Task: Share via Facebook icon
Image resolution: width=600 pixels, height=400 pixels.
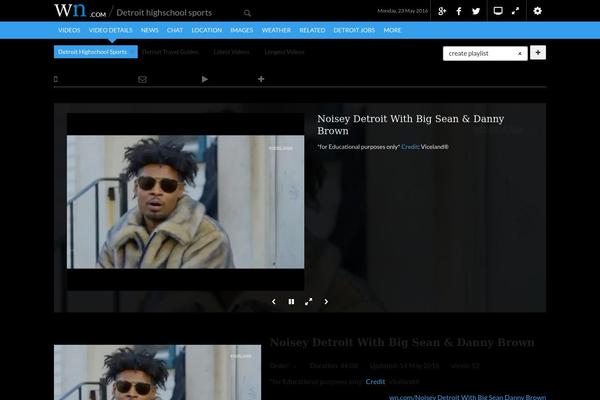Action: [x=459, y=11]
